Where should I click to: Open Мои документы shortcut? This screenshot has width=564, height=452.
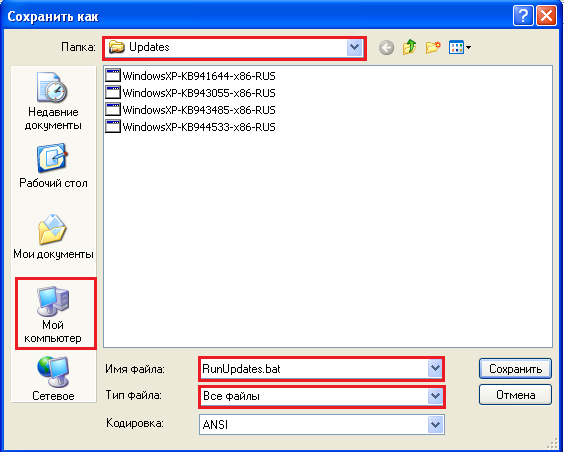(53, 237)
